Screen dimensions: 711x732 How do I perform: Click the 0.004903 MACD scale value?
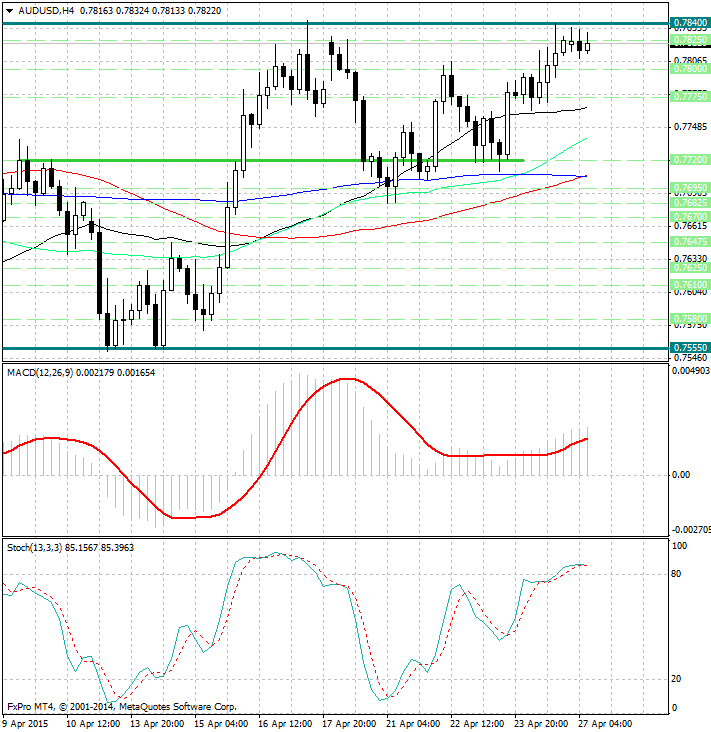click(691, 371)
